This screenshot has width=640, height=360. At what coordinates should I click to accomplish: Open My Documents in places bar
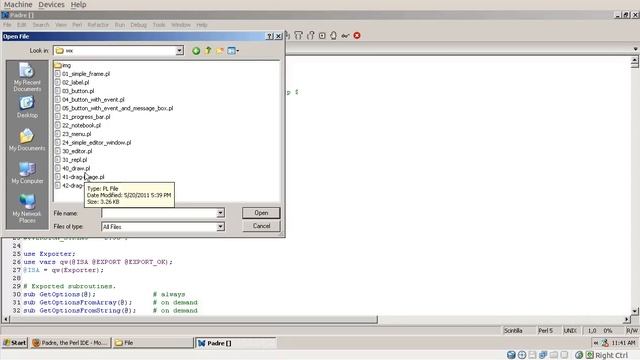27,140
